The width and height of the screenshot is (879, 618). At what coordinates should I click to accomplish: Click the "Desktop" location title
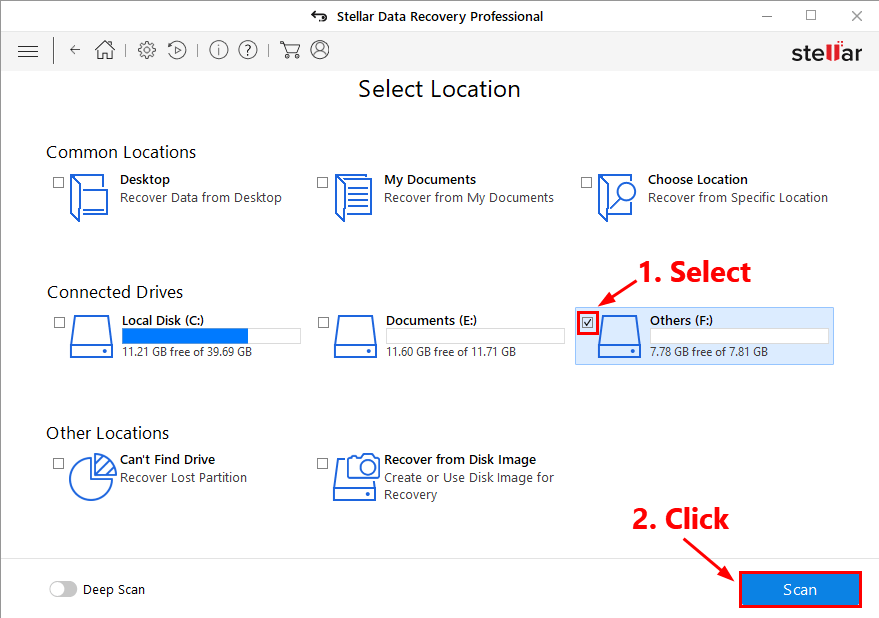click(x=145, y=179)
